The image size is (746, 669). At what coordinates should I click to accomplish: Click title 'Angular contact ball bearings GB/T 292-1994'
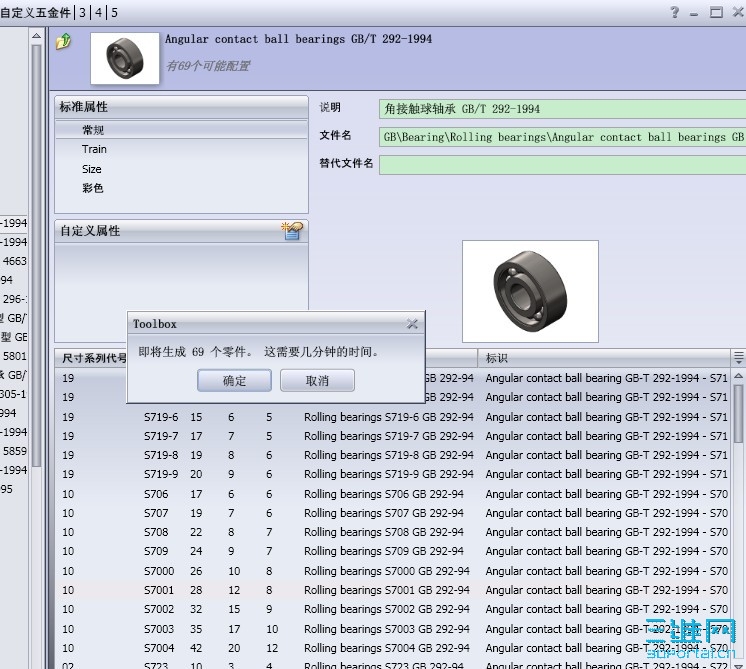(298, 39)
